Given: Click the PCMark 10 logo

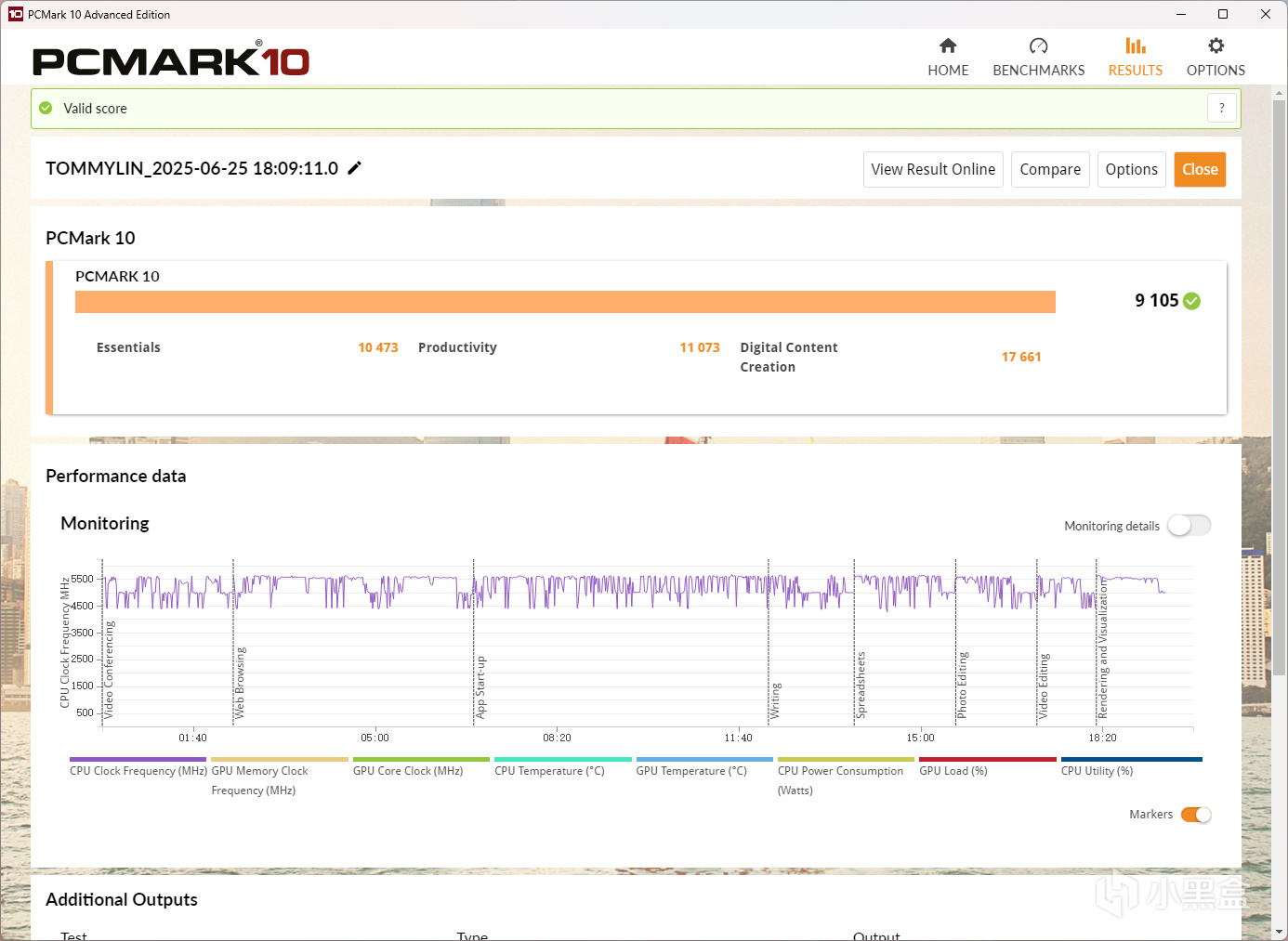Looking at the screenshot, I should pos(171,59).
